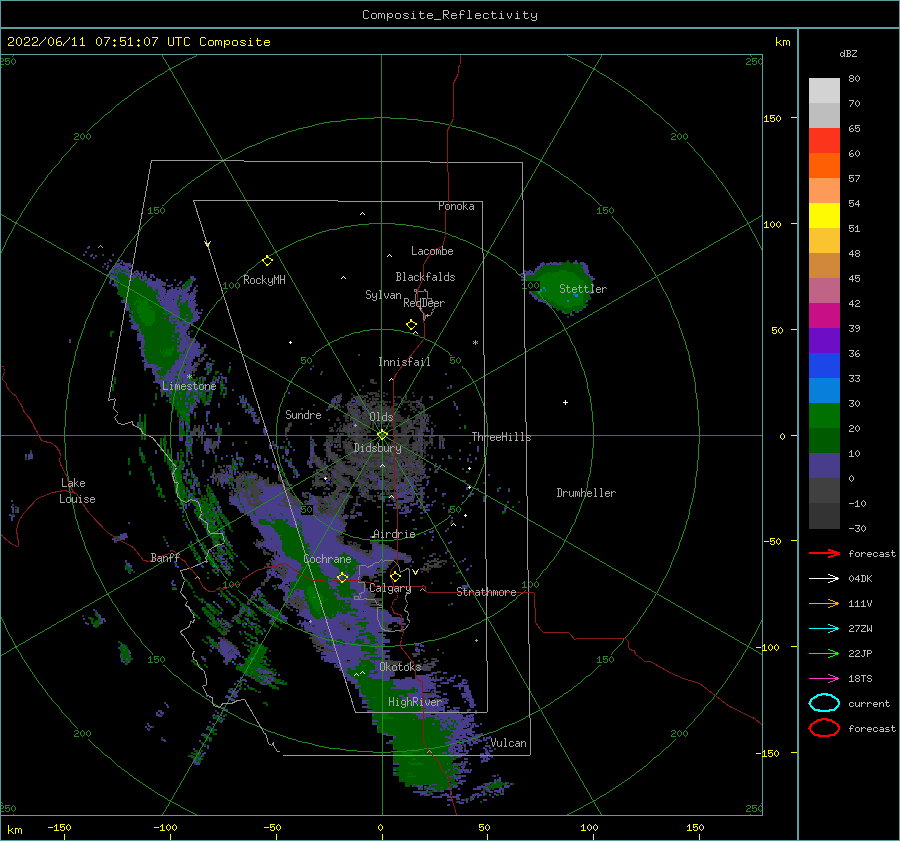
Task: Click the Okotoks town label
Action: (400, 666)
